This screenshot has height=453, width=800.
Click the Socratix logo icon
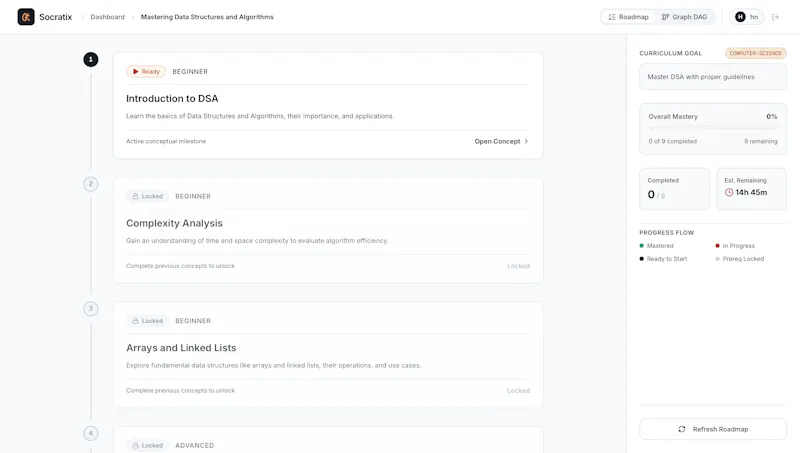pos(26,17)
